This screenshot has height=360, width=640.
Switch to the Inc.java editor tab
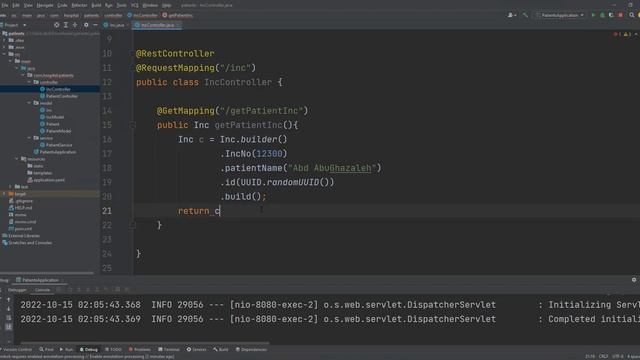click(x=114, y=25)
